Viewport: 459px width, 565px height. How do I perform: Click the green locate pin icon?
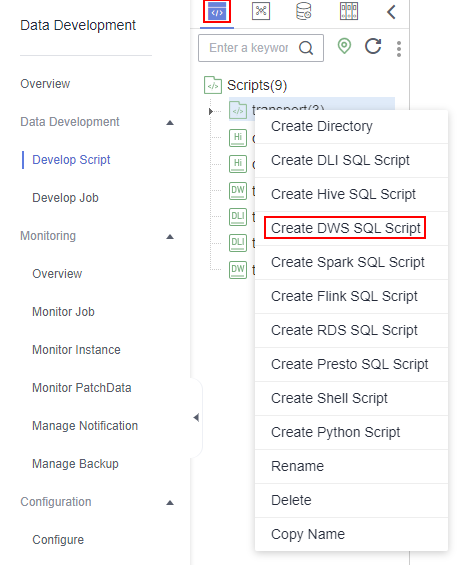click(344, 46)
